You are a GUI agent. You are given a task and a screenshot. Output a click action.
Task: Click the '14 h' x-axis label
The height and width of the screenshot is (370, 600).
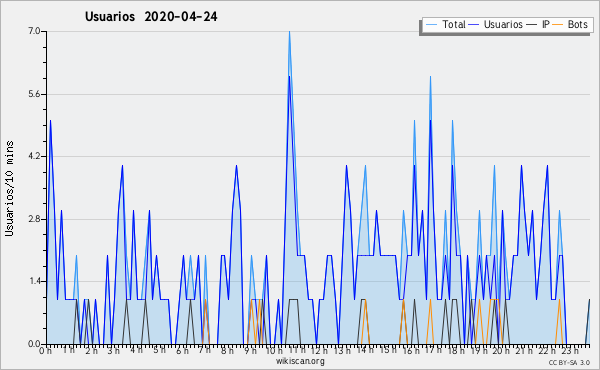pos(365,350)
